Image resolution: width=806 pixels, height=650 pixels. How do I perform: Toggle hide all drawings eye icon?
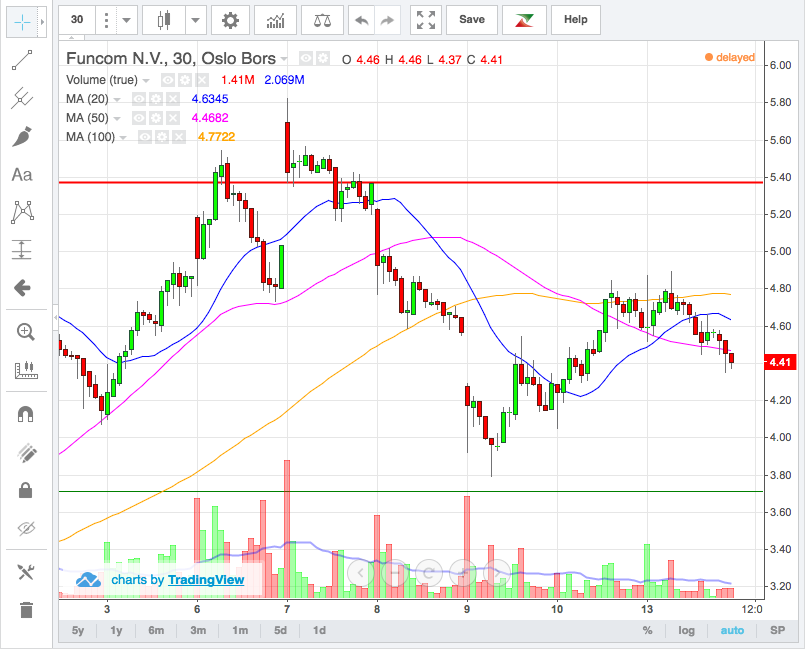click(x=25, y=528)
